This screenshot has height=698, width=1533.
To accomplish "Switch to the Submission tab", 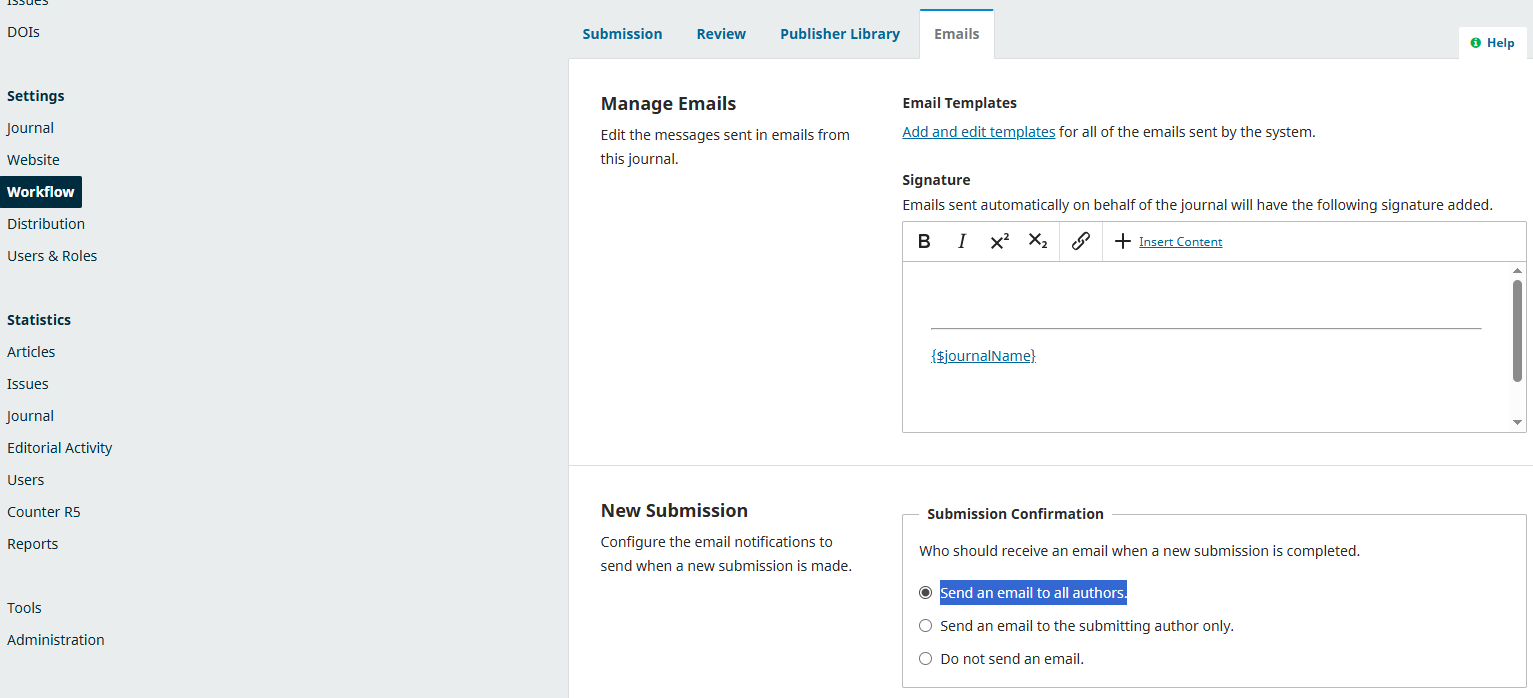I will pyautogui.click(x=622, y=34).
